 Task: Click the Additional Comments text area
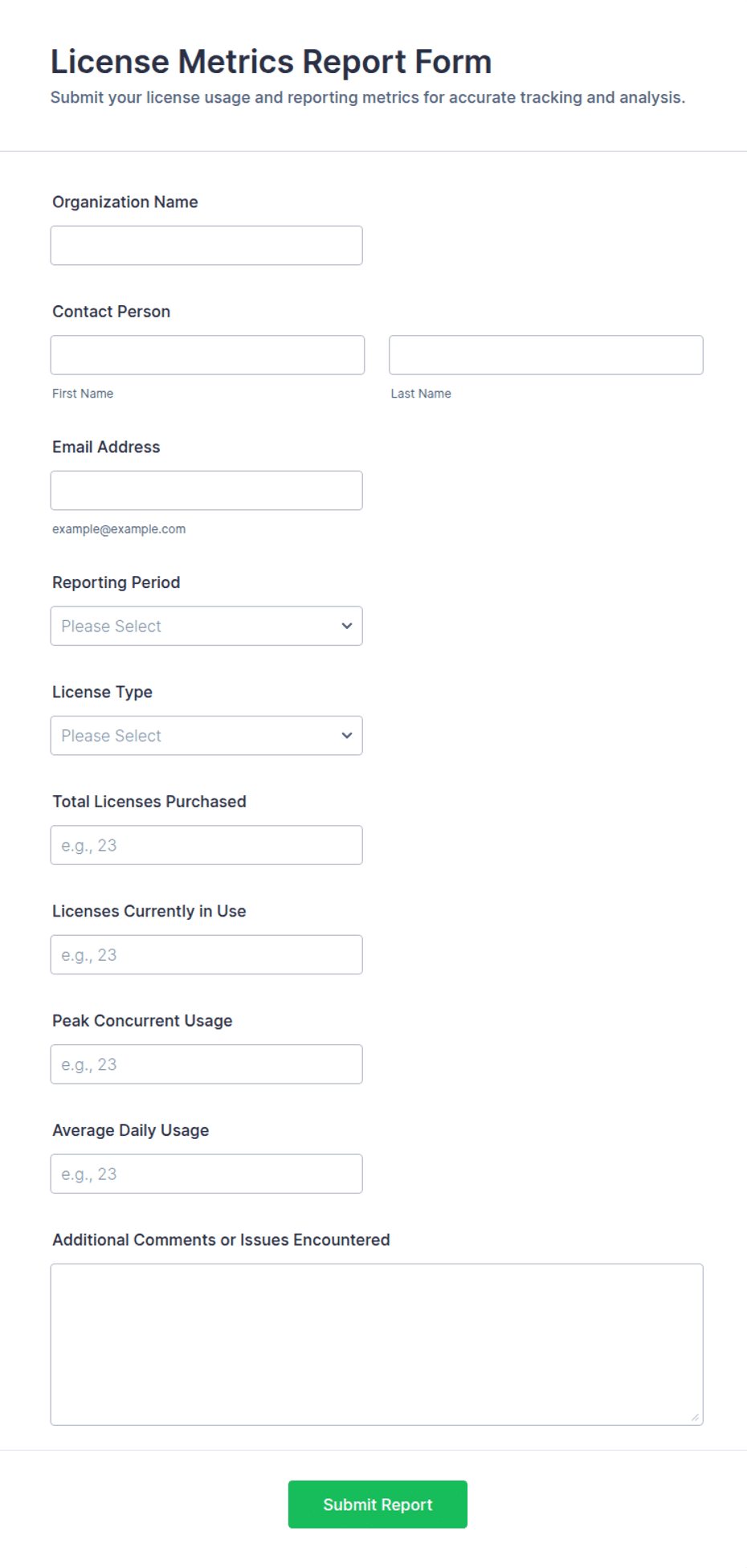[x=377, y=1345]
